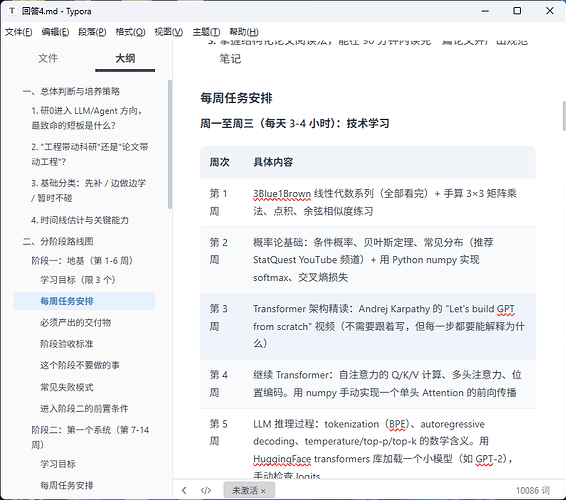Go to outline item 4. 时间线估计与关键能力
This screenshot has width=566, height=500.
80,220
